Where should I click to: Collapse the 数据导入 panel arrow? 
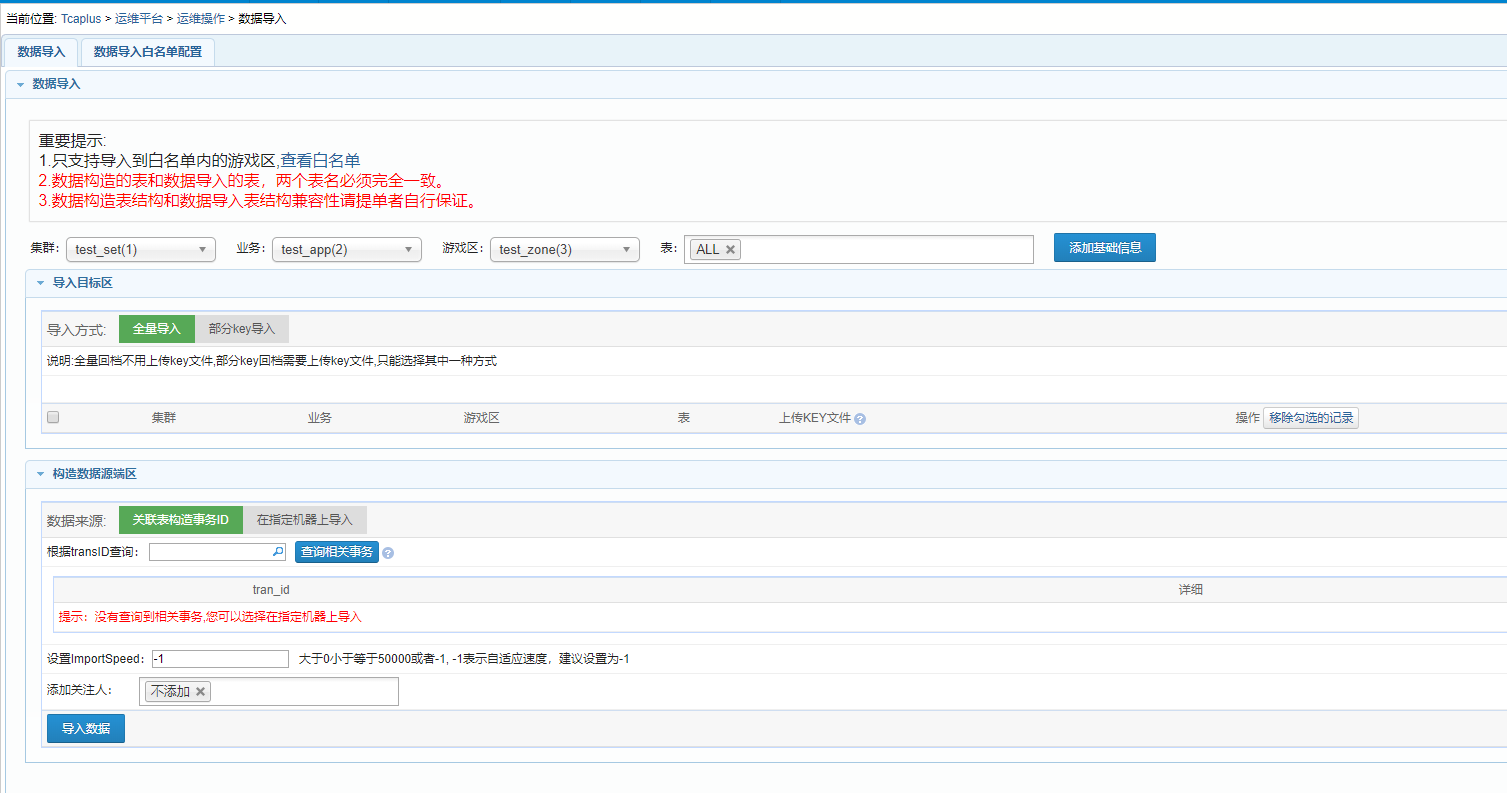[20, 85]
